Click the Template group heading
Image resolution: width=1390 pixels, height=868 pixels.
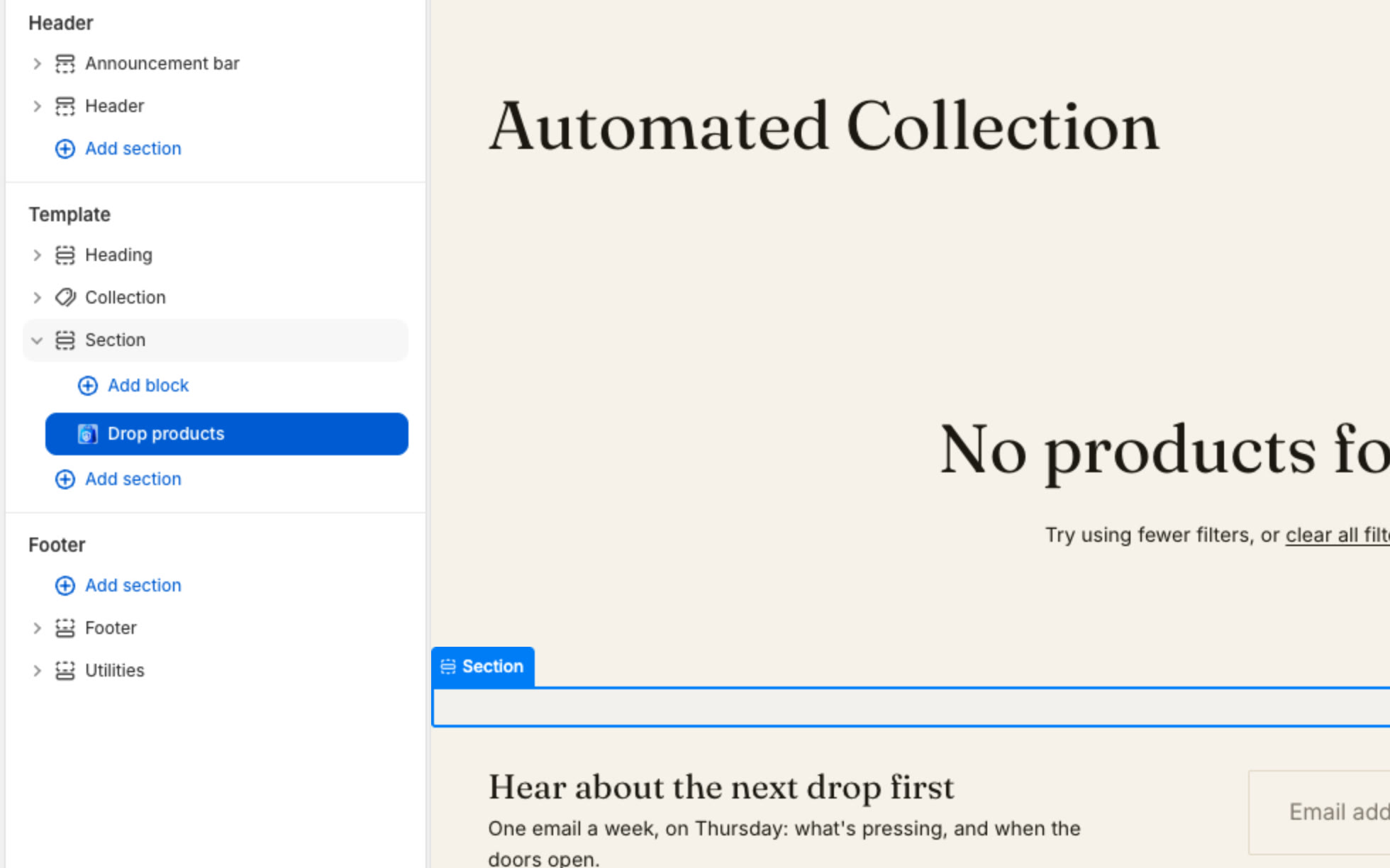tap(69, 215)
